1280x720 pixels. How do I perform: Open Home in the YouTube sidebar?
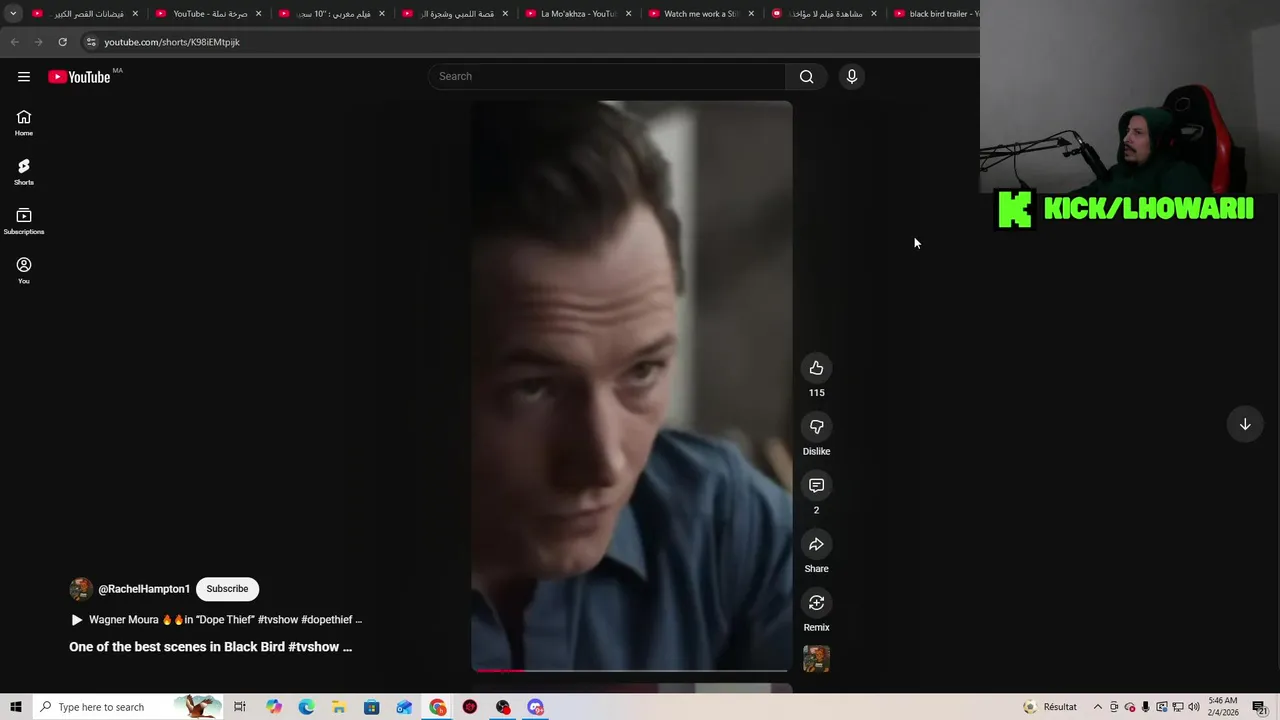click(24, 123)
